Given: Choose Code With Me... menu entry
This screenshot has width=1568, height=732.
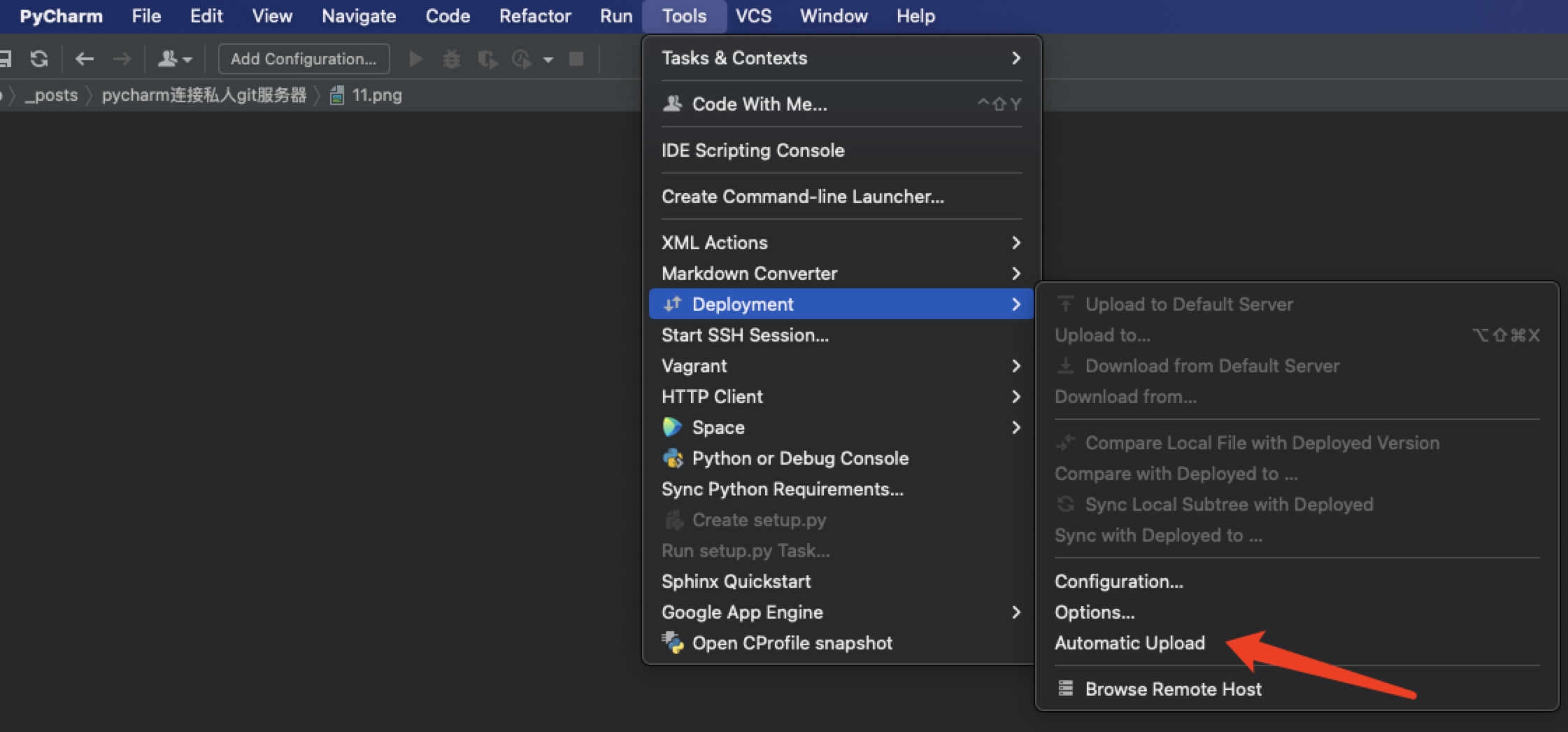Looking at the screenshot, I should click(x=841, y=104).
